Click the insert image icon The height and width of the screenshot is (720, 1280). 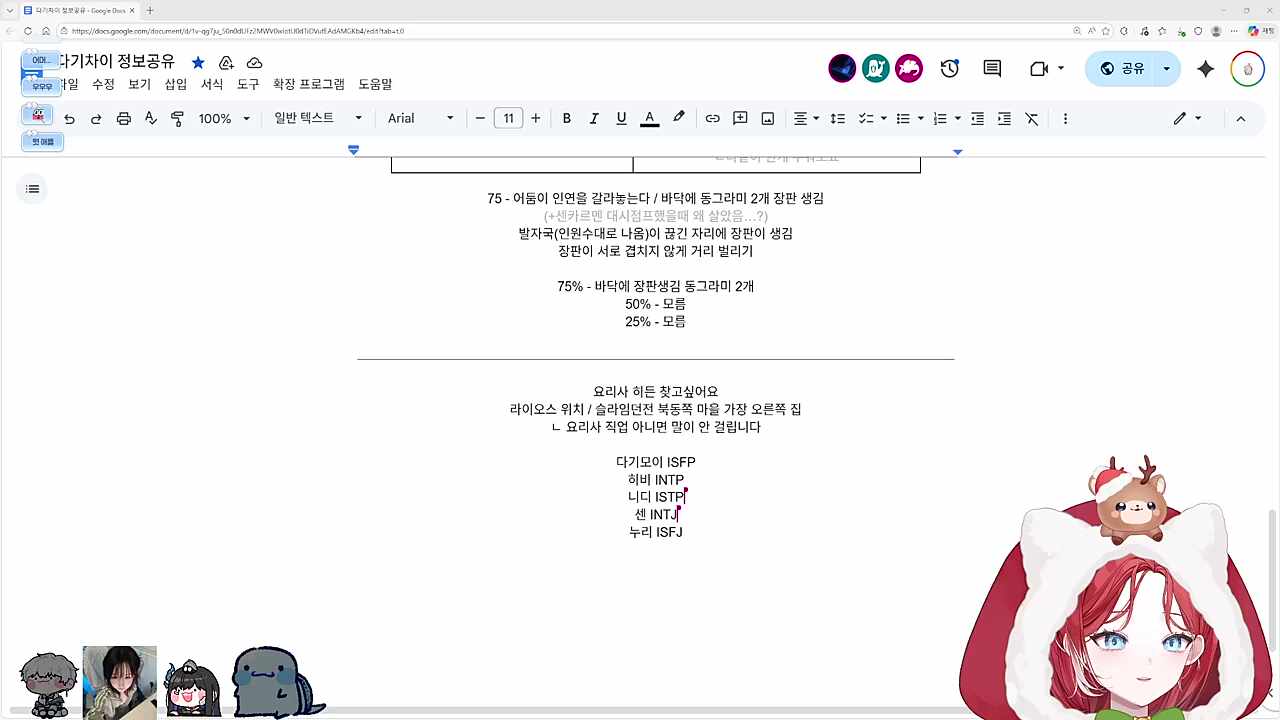(767, 118)
